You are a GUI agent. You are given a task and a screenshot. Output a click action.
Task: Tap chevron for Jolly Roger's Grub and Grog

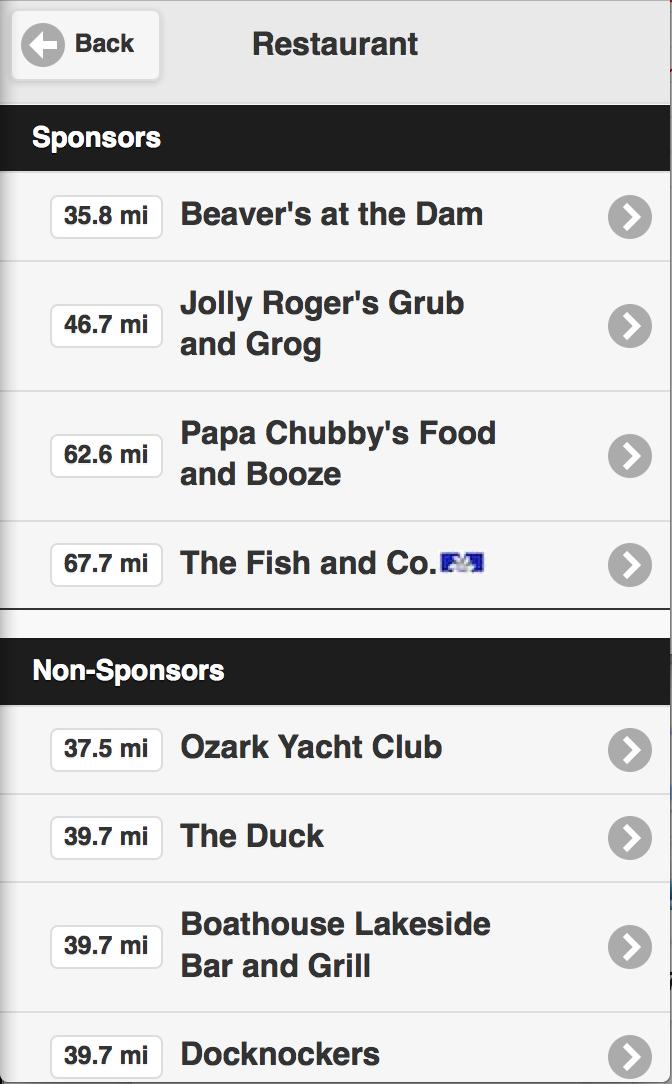pyautogui.click(x=629, y=326)
